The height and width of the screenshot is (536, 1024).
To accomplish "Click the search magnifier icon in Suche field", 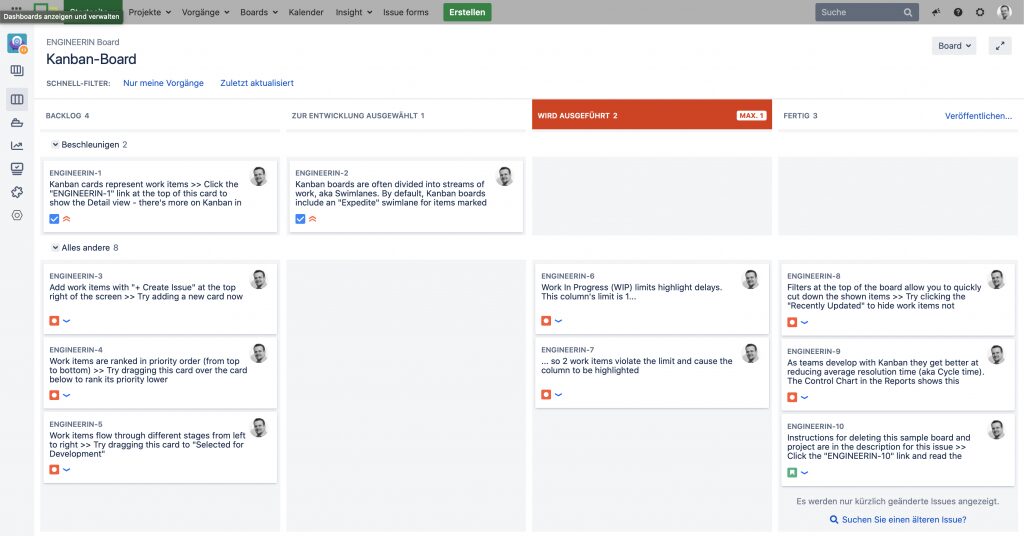I will pyautogui.click(x=908, y=12).
